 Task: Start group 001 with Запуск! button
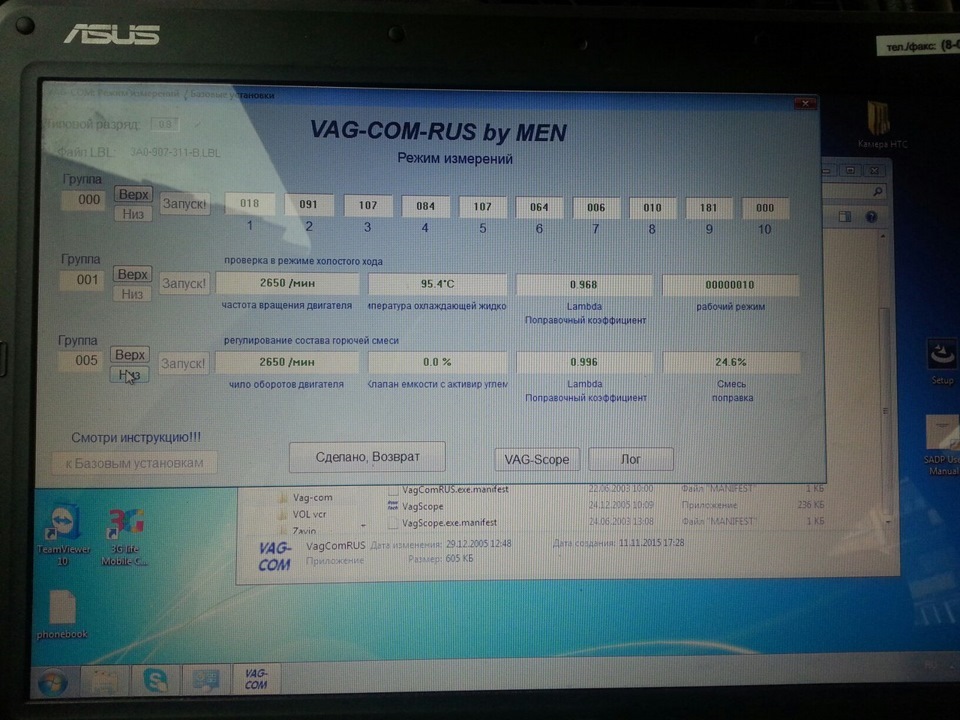point(184,283)
